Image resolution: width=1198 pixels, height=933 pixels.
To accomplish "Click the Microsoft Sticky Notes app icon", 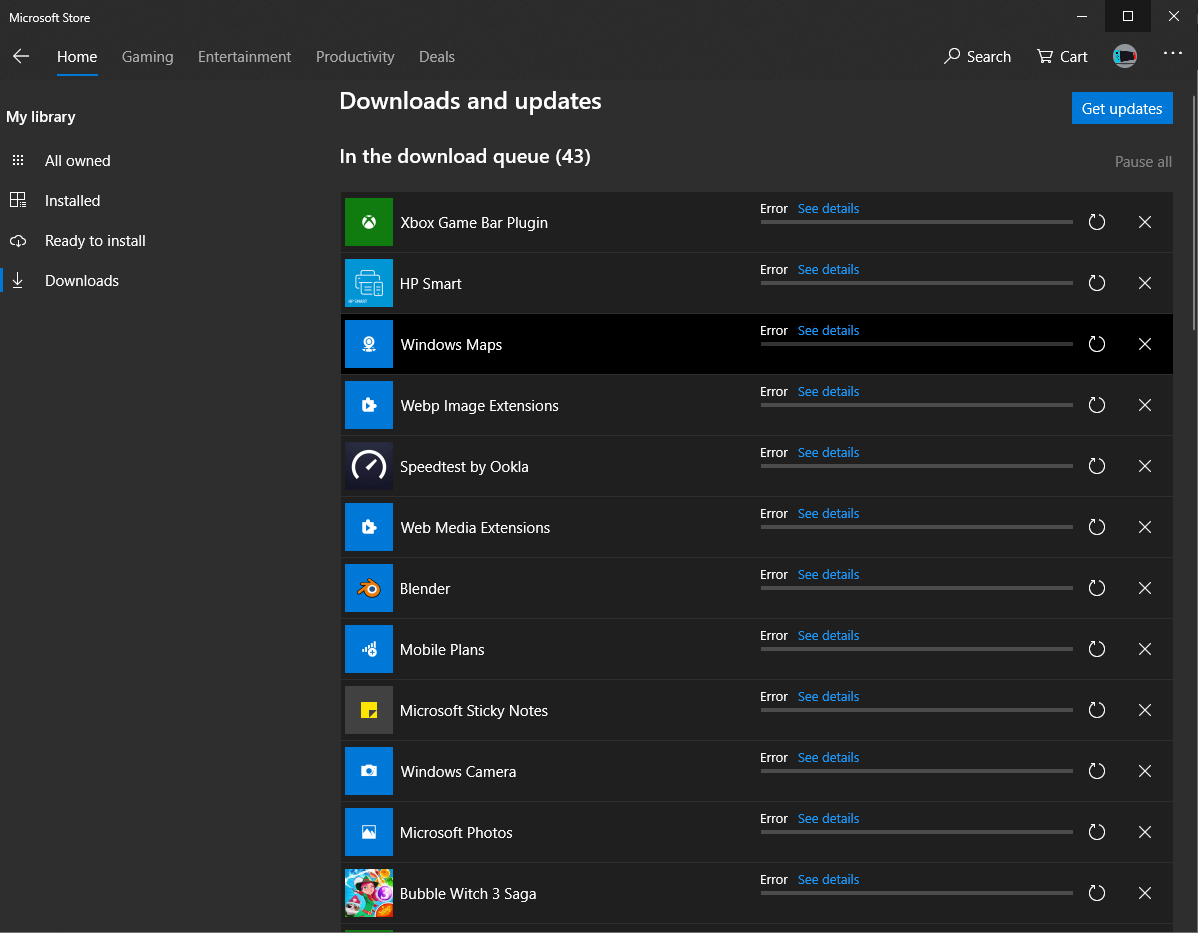I will pos(369,710).
